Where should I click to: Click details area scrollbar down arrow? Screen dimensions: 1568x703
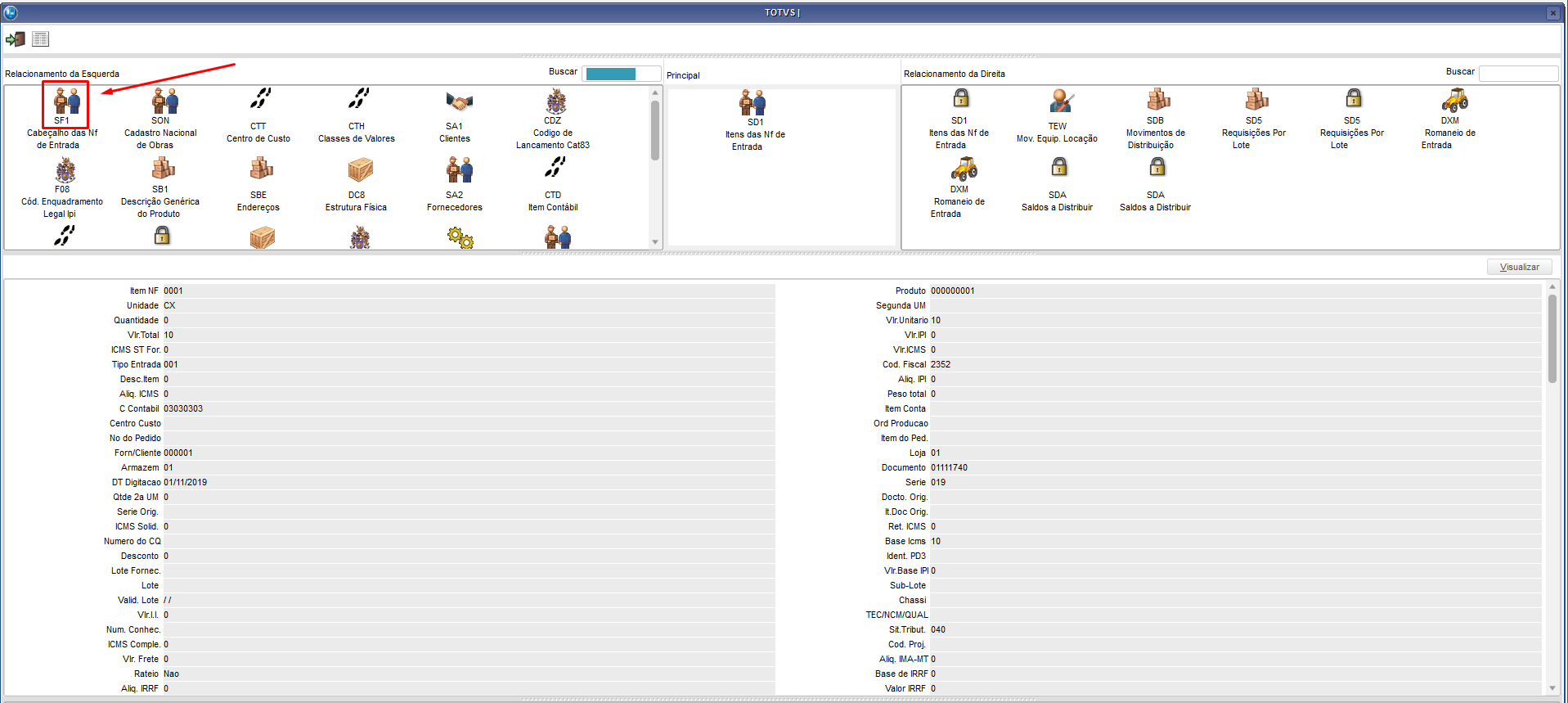pyautogui.click(x=1552, y=688)
